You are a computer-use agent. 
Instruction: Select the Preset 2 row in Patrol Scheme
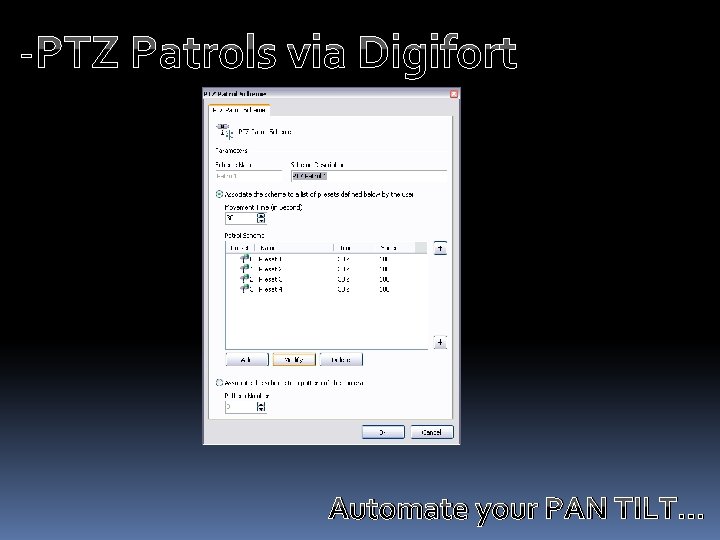(326, 269)
